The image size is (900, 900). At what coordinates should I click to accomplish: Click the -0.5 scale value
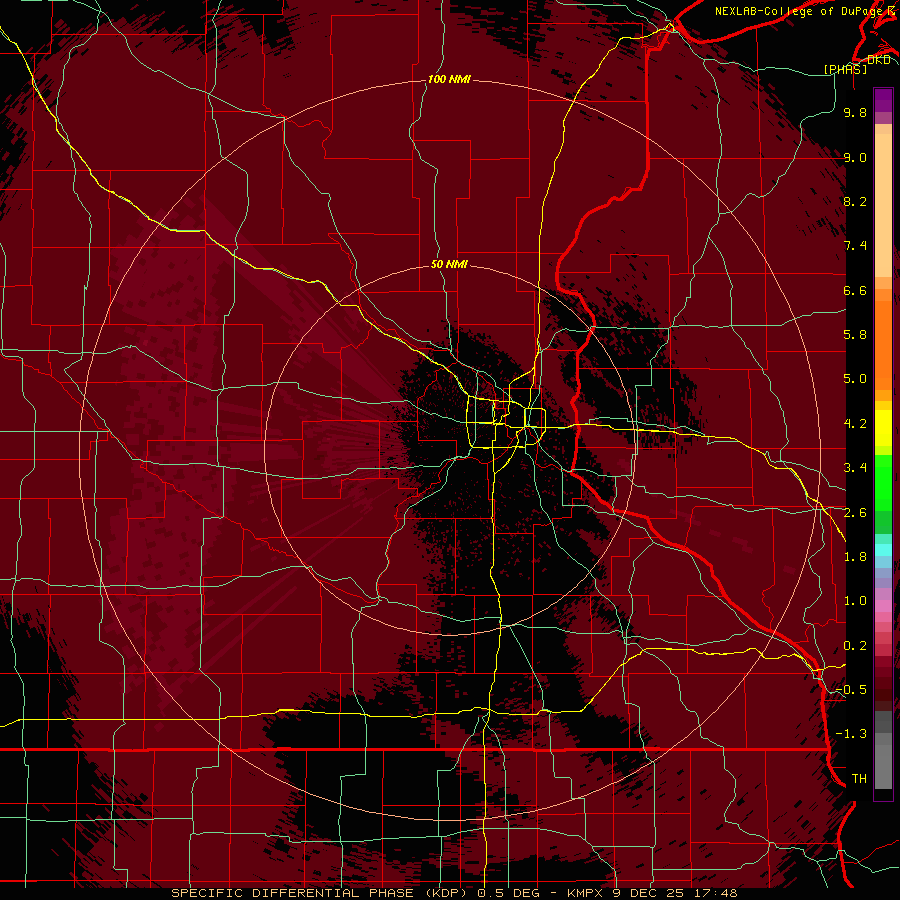[x=851, y=690]
